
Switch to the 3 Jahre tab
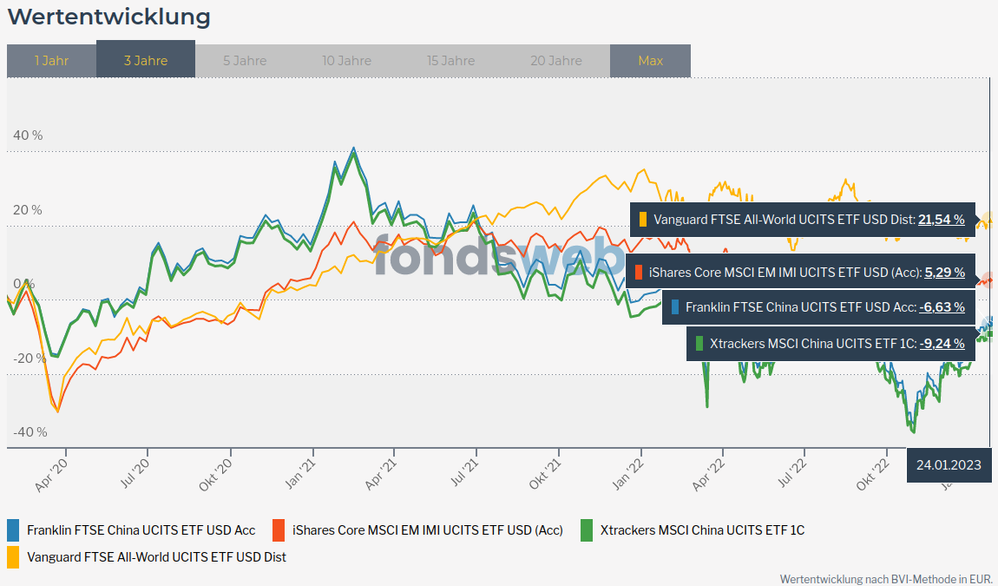(146, 61)
